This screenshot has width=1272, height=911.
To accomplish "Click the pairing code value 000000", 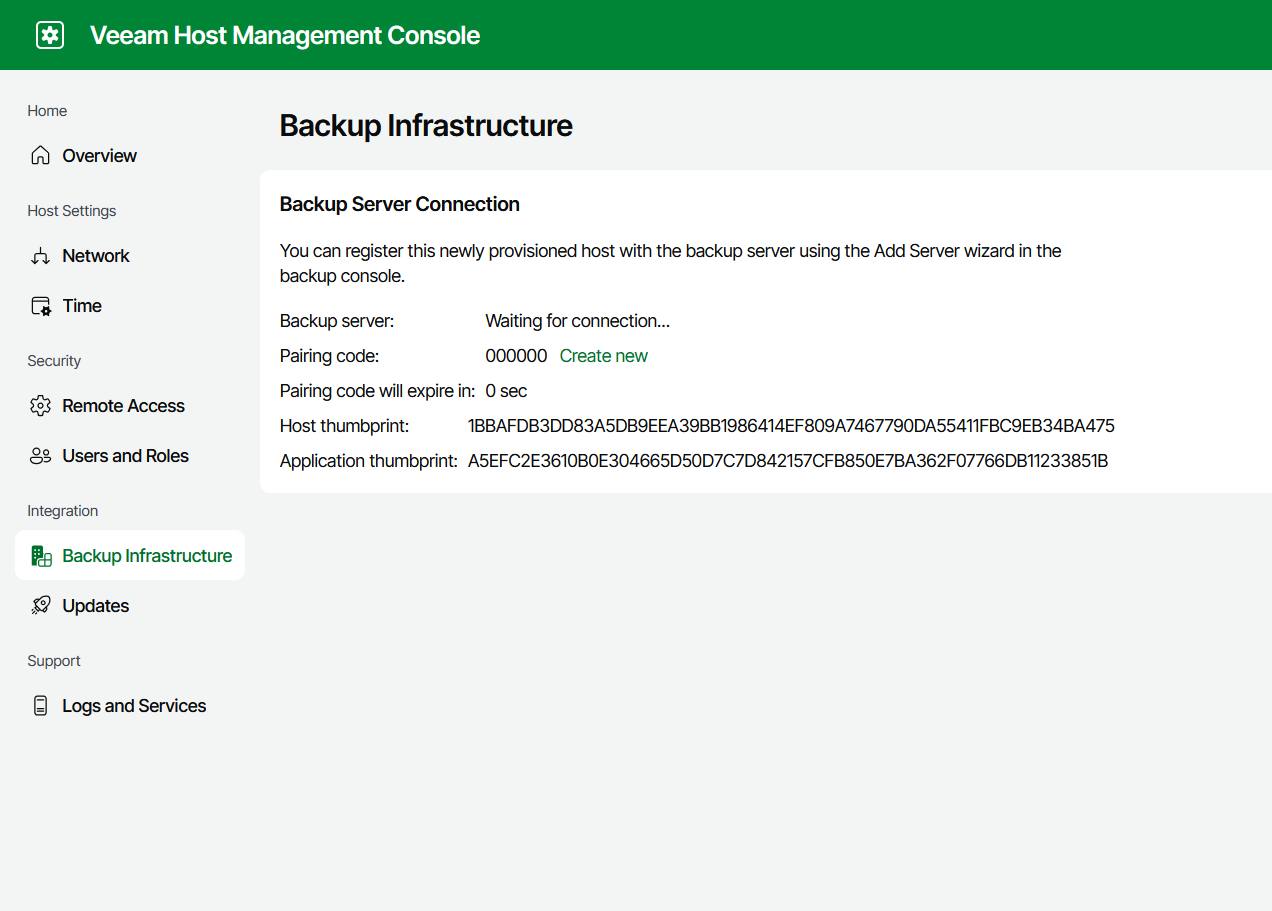I will pos(516,356).
